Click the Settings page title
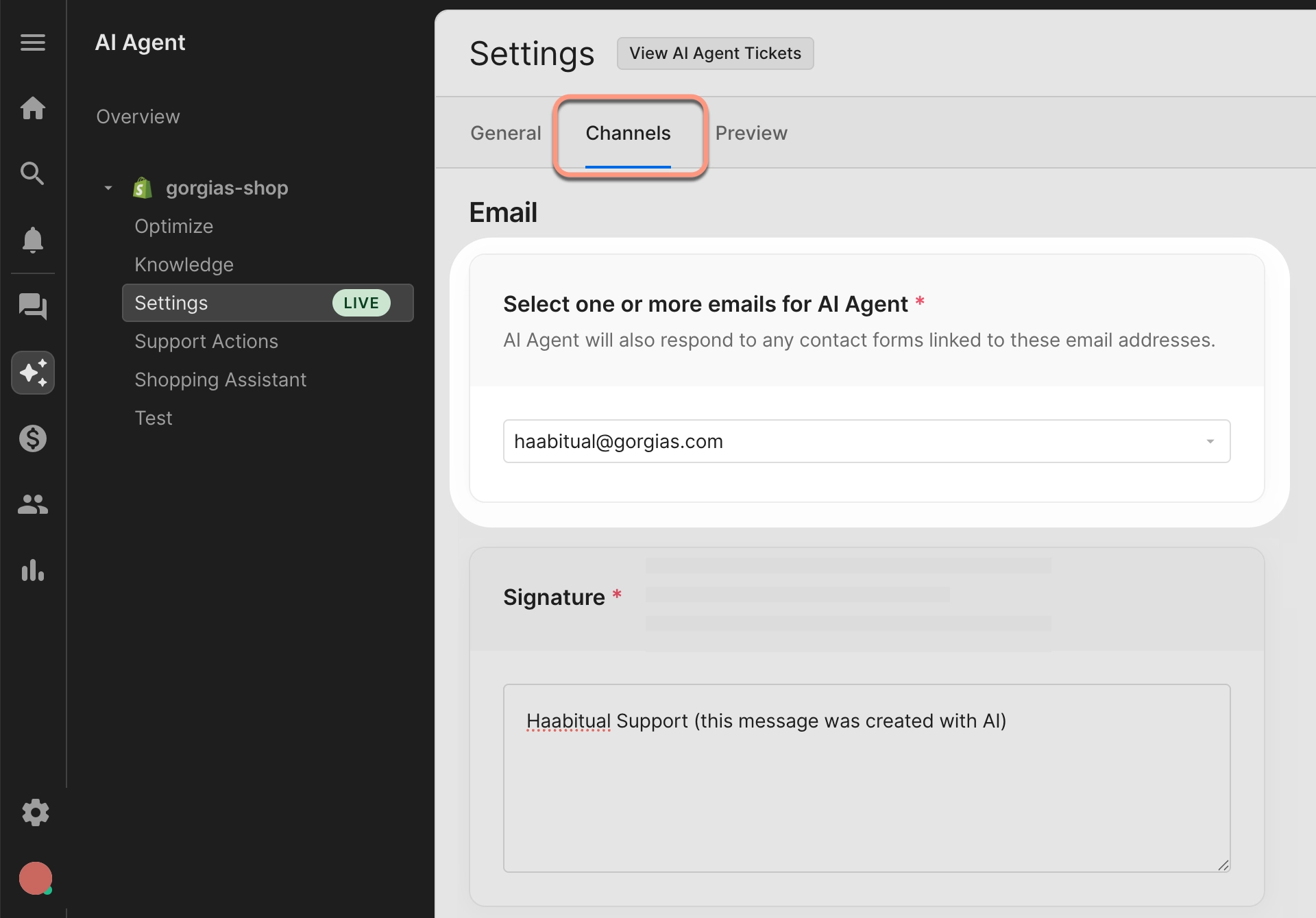The width and height of the screenshot is (1316, 918). coord(532,53)
